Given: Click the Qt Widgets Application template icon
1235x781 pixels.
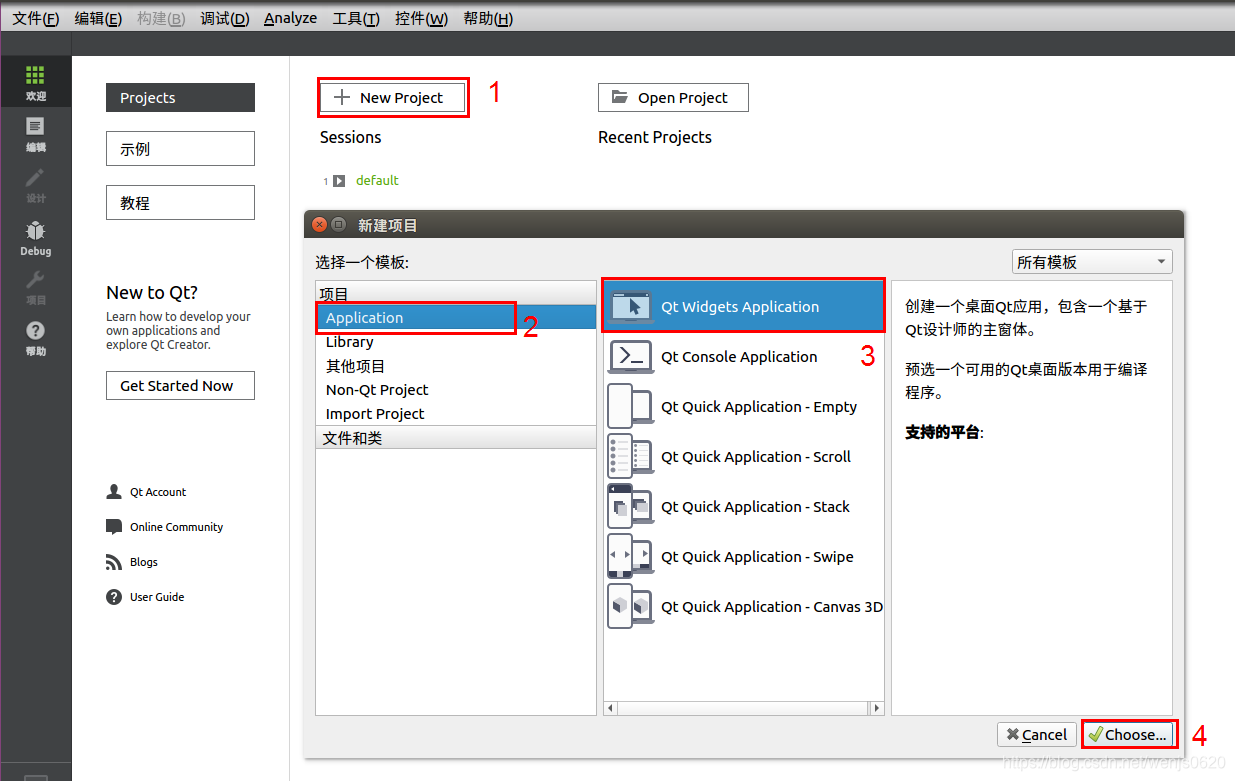Looking at the screenshot, I should (x=631, y=307).
